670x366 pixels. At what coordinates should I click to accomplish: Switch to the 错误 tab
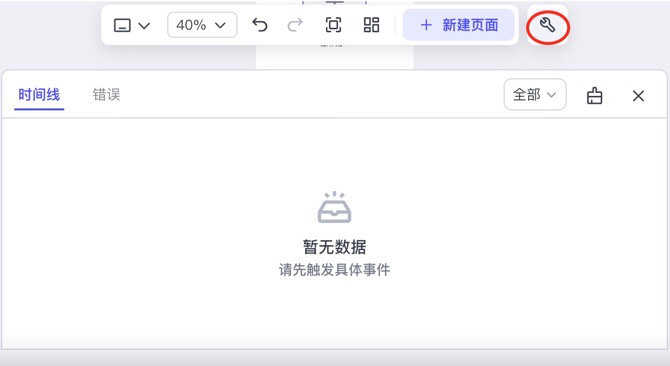106,95
